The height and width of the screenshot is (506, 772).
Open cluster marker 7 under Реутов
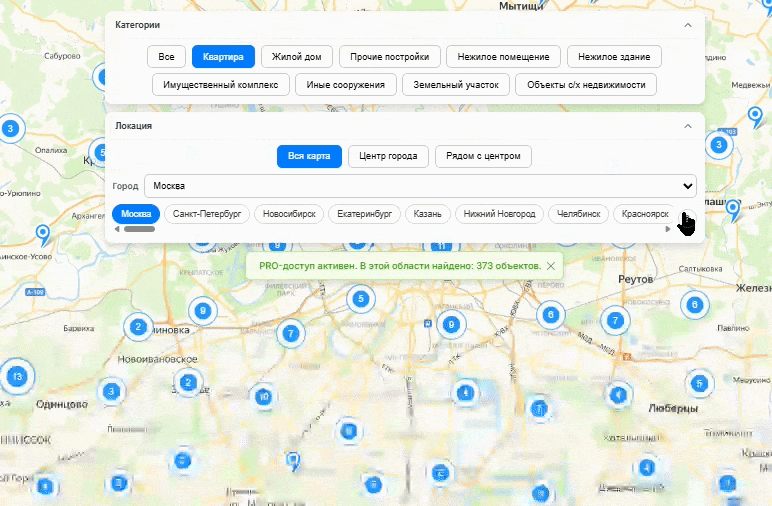click(615, 321)
